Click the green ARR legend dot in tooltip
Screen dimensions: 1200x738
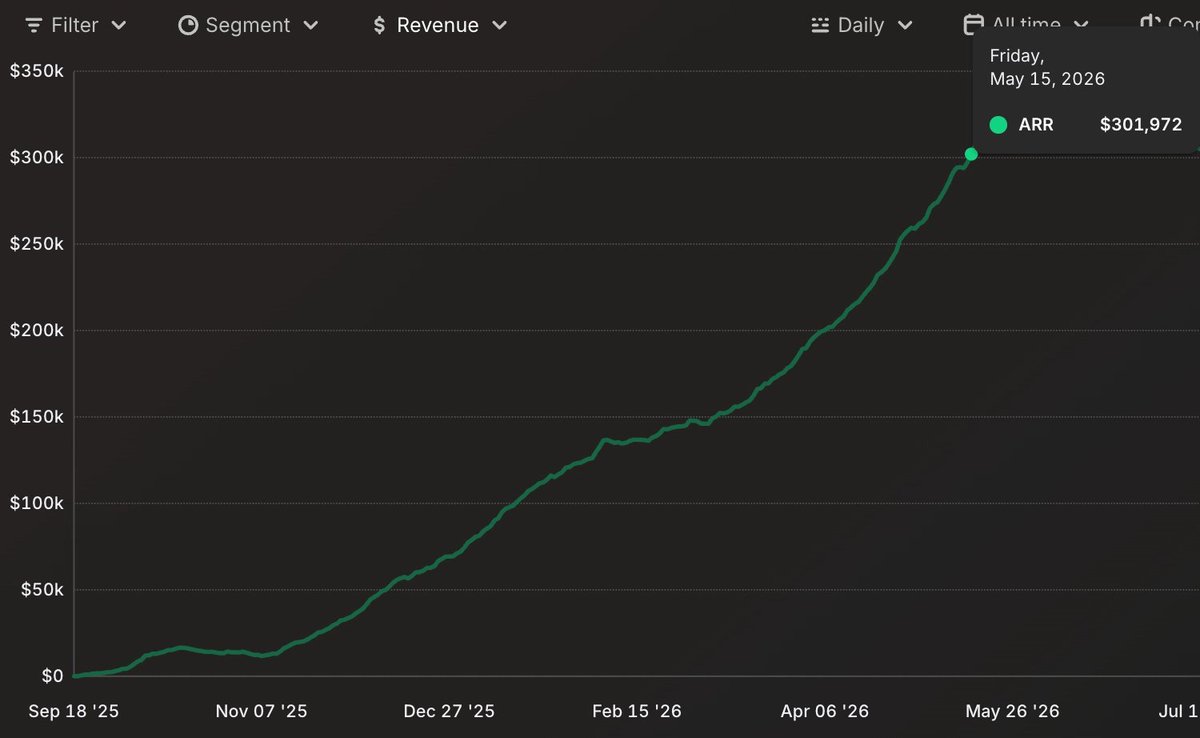998,125
